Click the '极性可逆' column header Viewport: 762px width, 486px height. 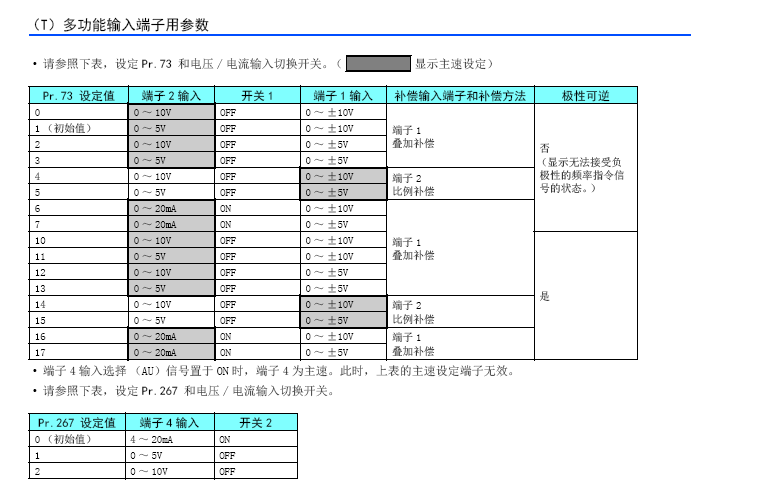click(x=585, y=96)
